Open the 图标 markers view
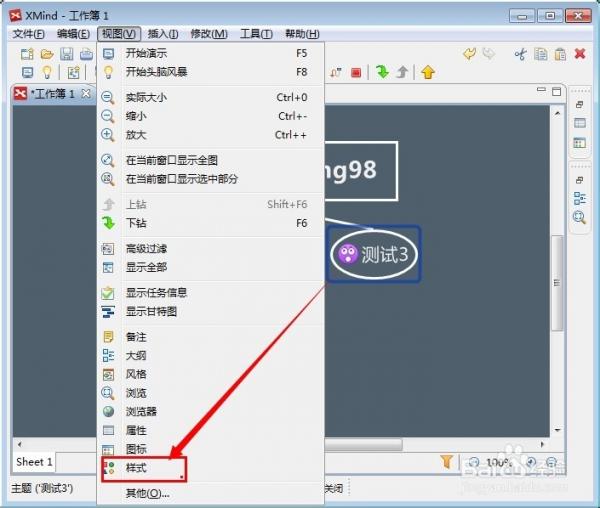Image resolution: width=600 pixels, height=508 pixels. (210, 449)
